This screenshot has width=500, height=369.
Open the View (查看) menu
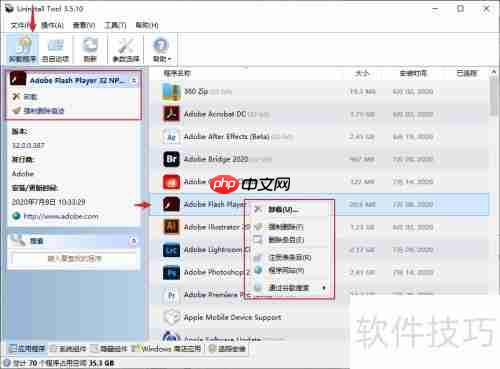point(84,25)
